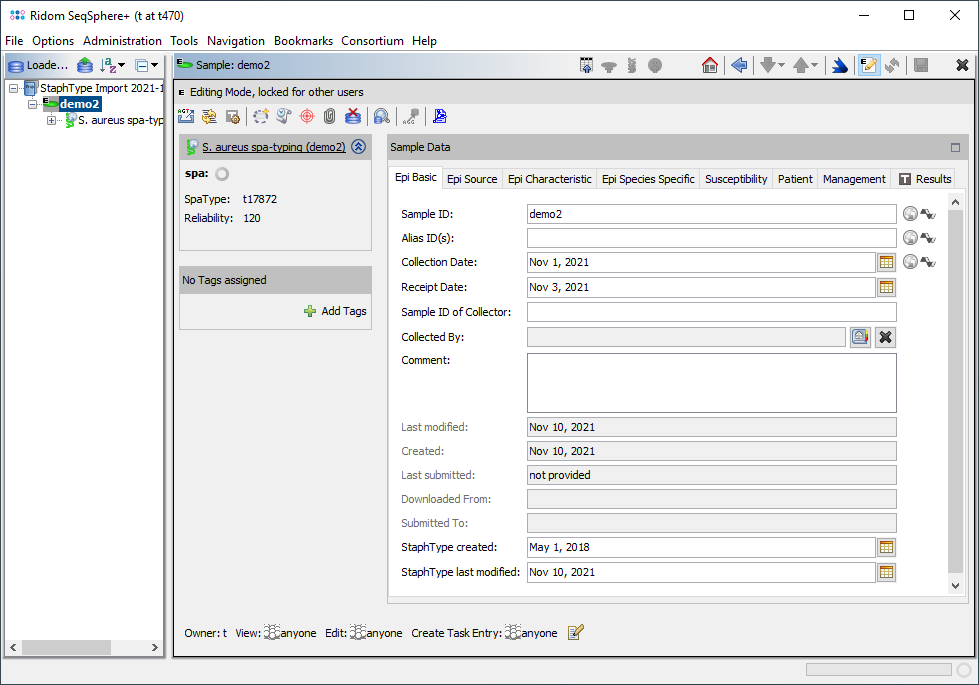Open the Susceptibility tab
This screenshot has width=979, height=685.
[x=736, y=179]
